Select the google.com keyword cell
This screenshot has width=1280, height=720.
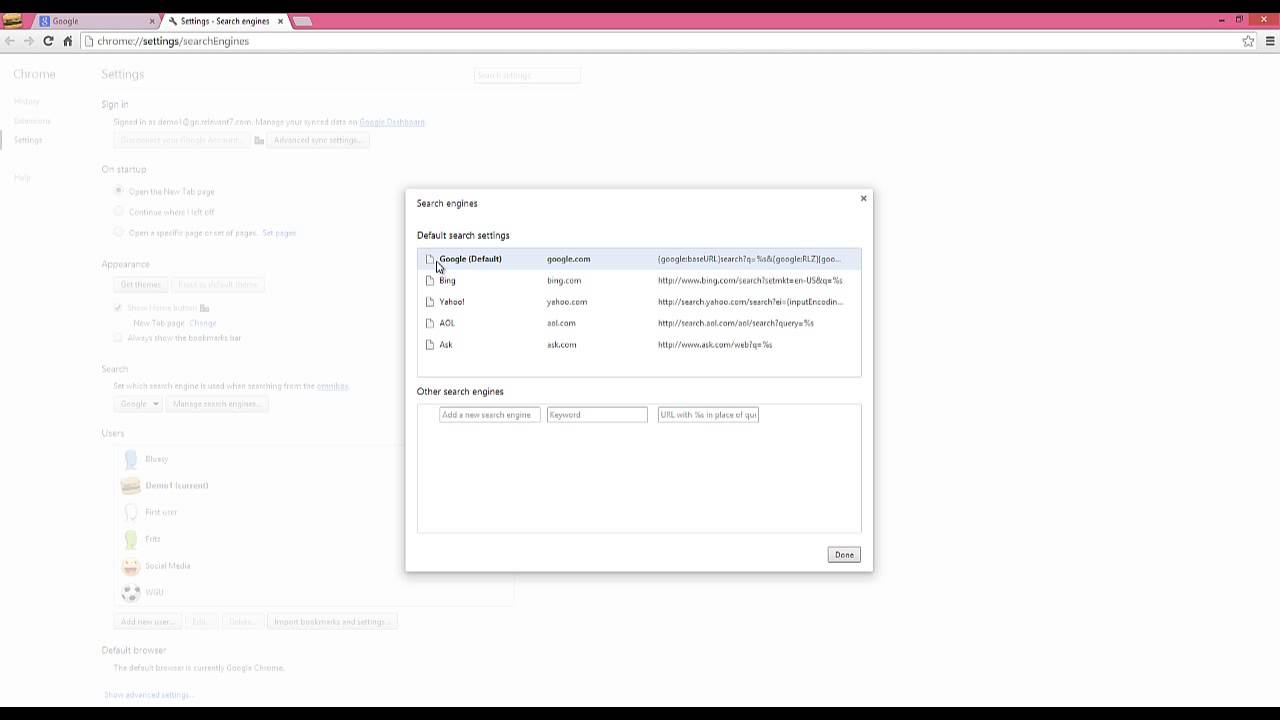[569, 259]
